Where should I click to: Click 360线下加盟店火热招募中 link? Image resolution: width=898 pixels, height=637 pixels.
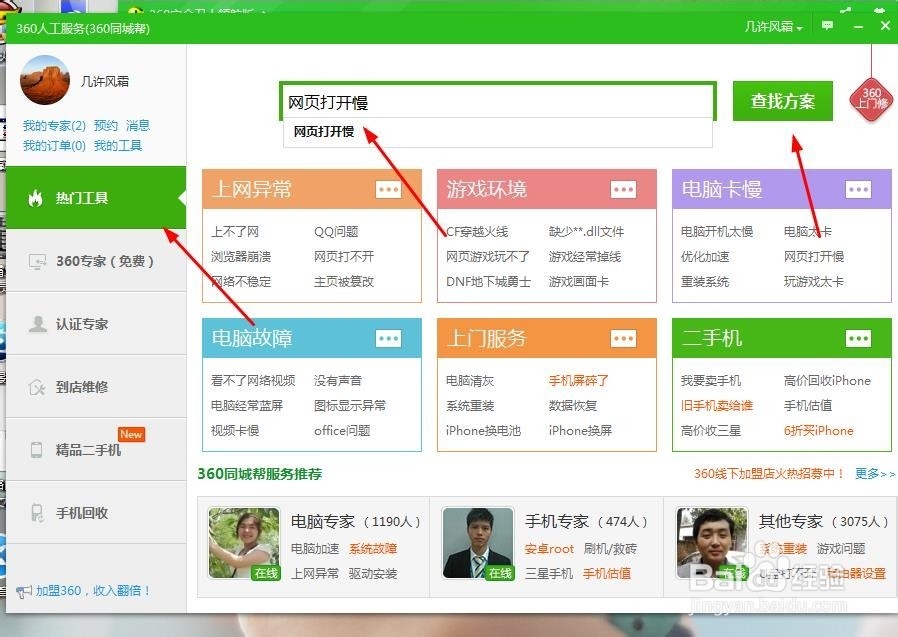(x=769, y=474)
